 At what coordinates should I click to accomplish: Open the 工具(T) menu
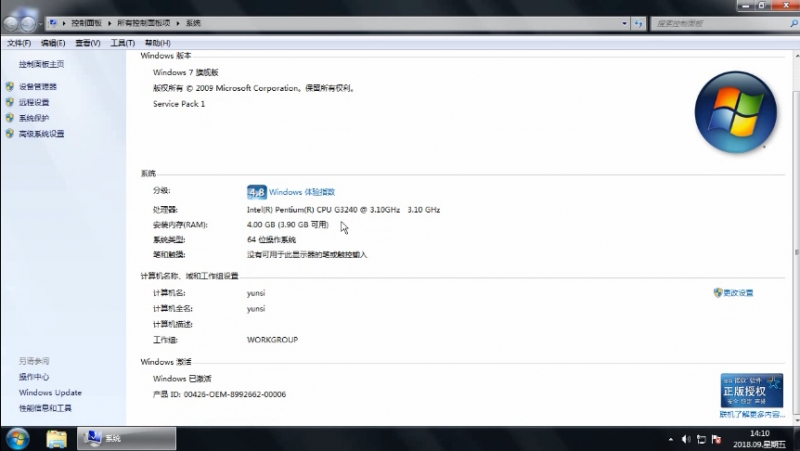123,43
